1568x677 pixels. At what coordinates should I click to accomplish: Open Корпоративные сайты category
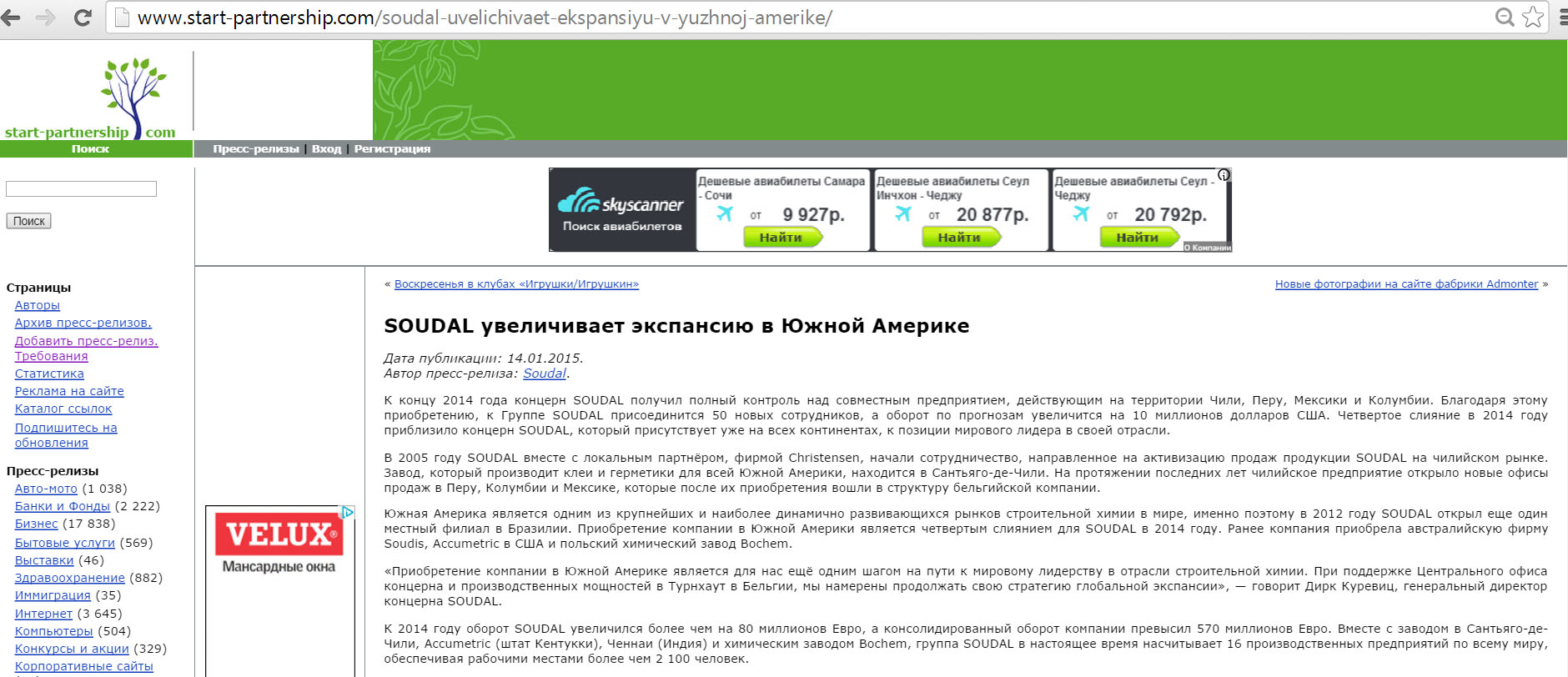pyautogui.click(x=84, y=666)
